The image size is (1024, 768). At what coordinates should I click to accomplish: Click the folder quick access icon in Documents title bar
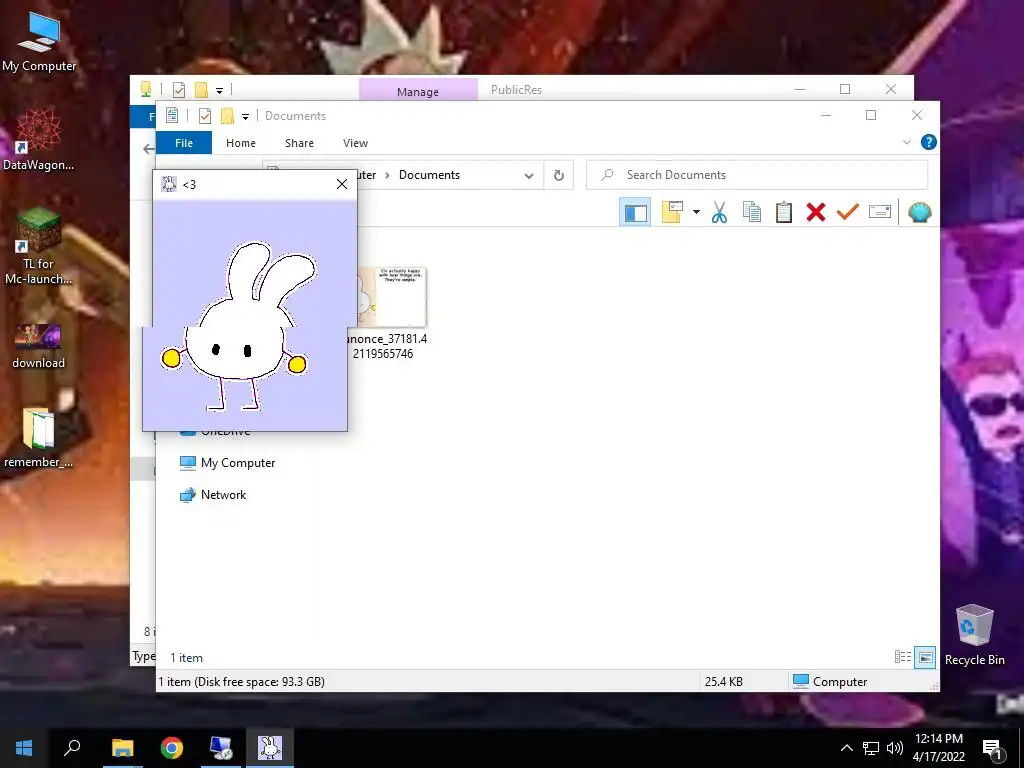[x=227, y=116]
